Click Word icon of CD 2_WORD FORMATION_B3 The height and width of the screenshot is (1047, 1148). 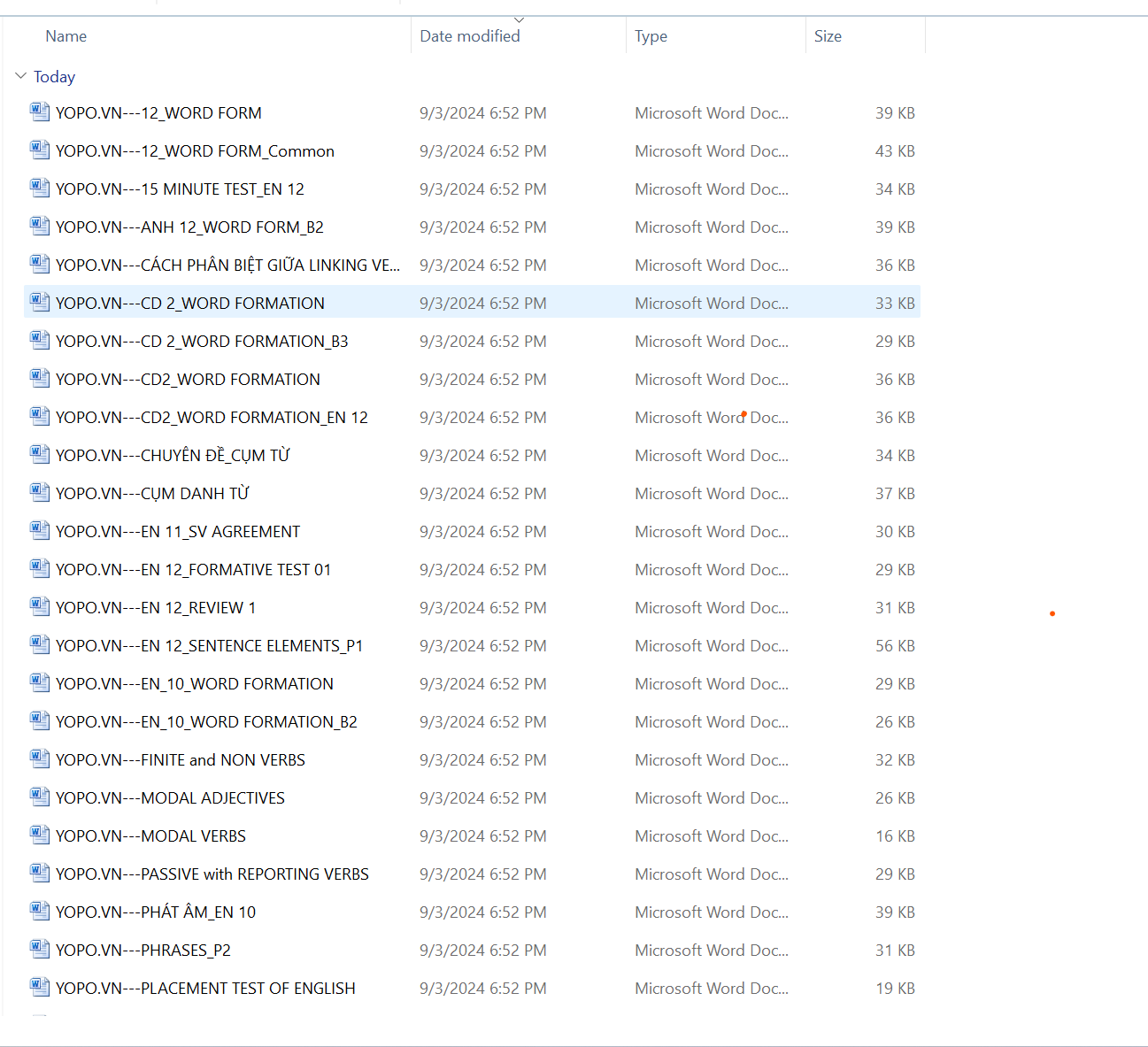pos(40,340)
